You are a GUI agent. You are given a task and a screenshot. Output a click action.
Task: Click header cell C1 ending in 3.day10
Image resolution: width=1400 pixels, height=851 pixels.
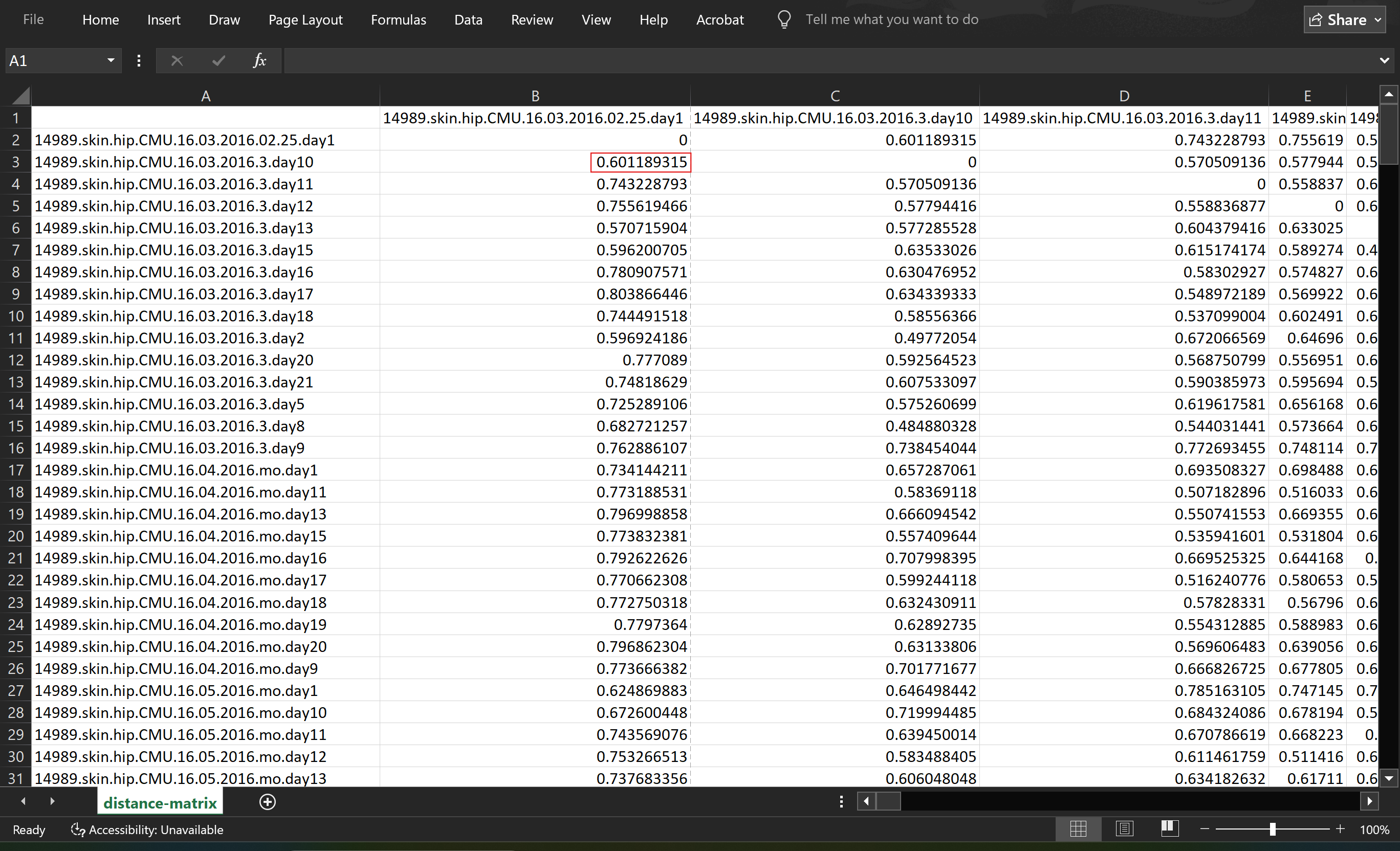pos(835,118)
